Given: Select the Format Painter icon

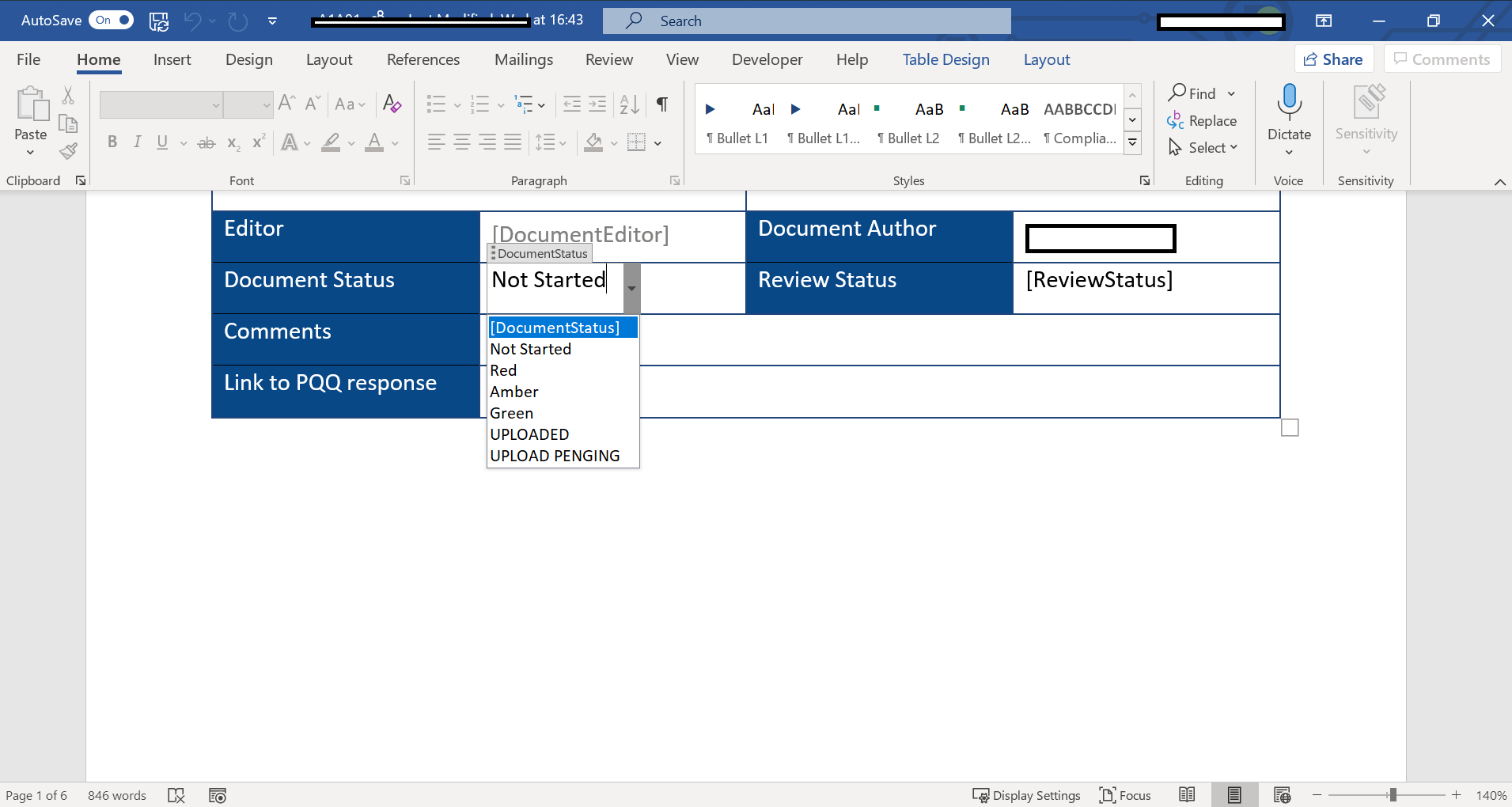Looking at the screenshot, I should 68,150.
